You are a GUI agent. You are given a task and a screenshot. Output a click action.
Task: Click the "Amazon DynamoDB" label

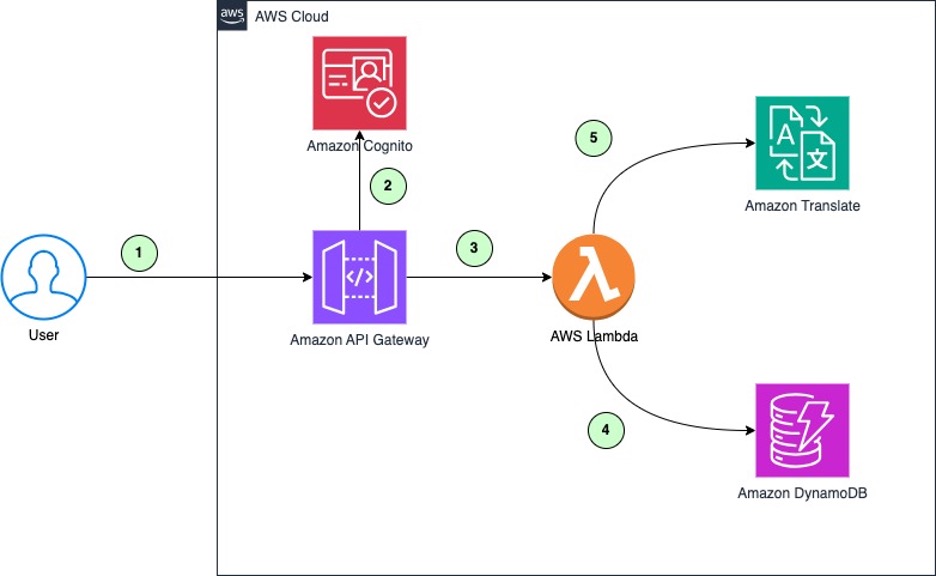coord(802,493)
